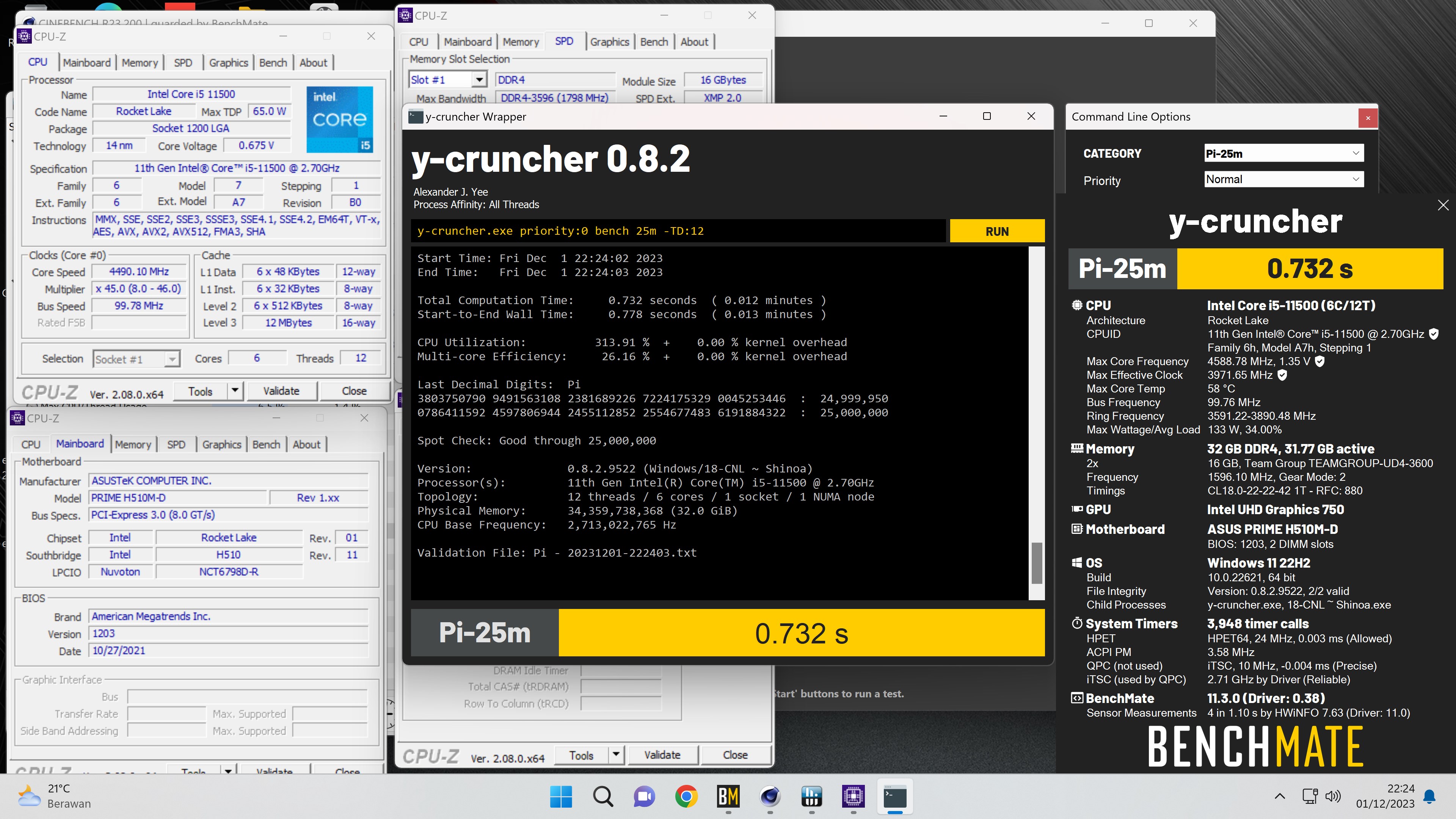Open the Socket #1 selection dropdown
Viewport: 1456px width, 819px height.
pos(136,359)
